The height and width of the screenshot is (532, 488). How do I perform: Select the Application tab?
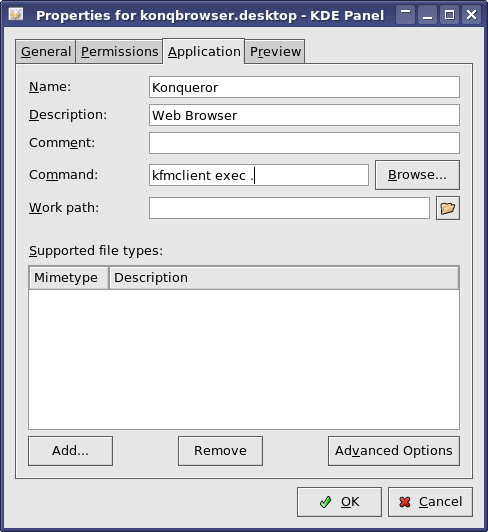(x=204, y=52)
